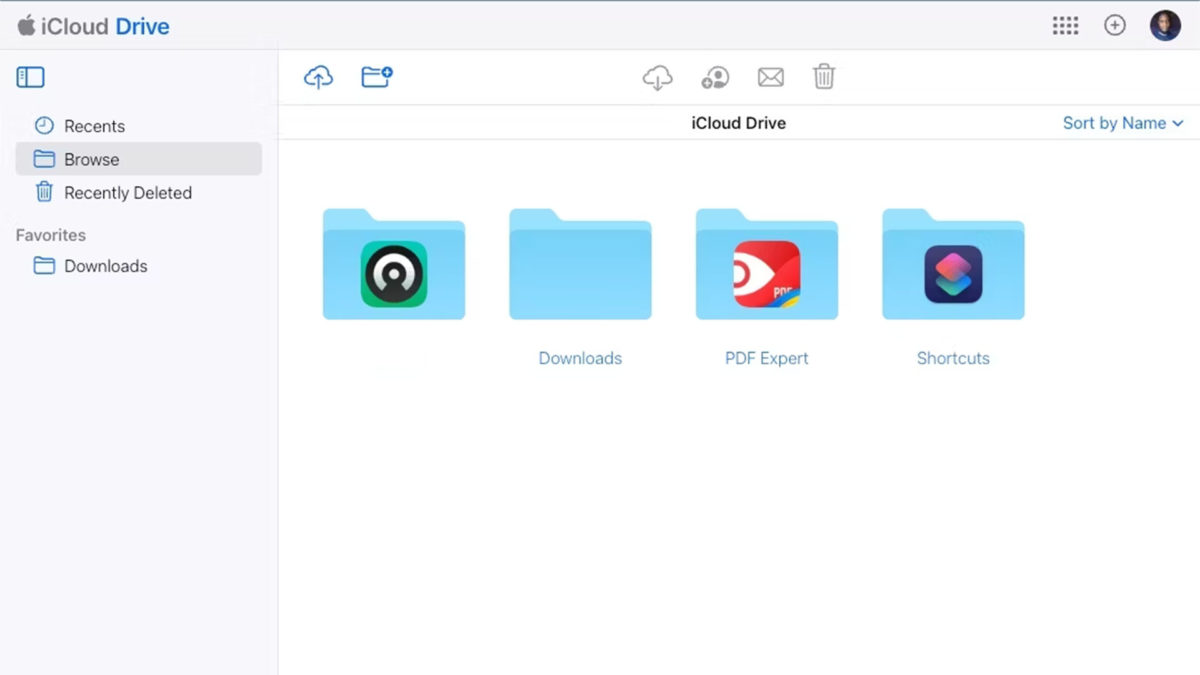Open the PDF Expert folder
1200x675 pixels.
[766, 264]
